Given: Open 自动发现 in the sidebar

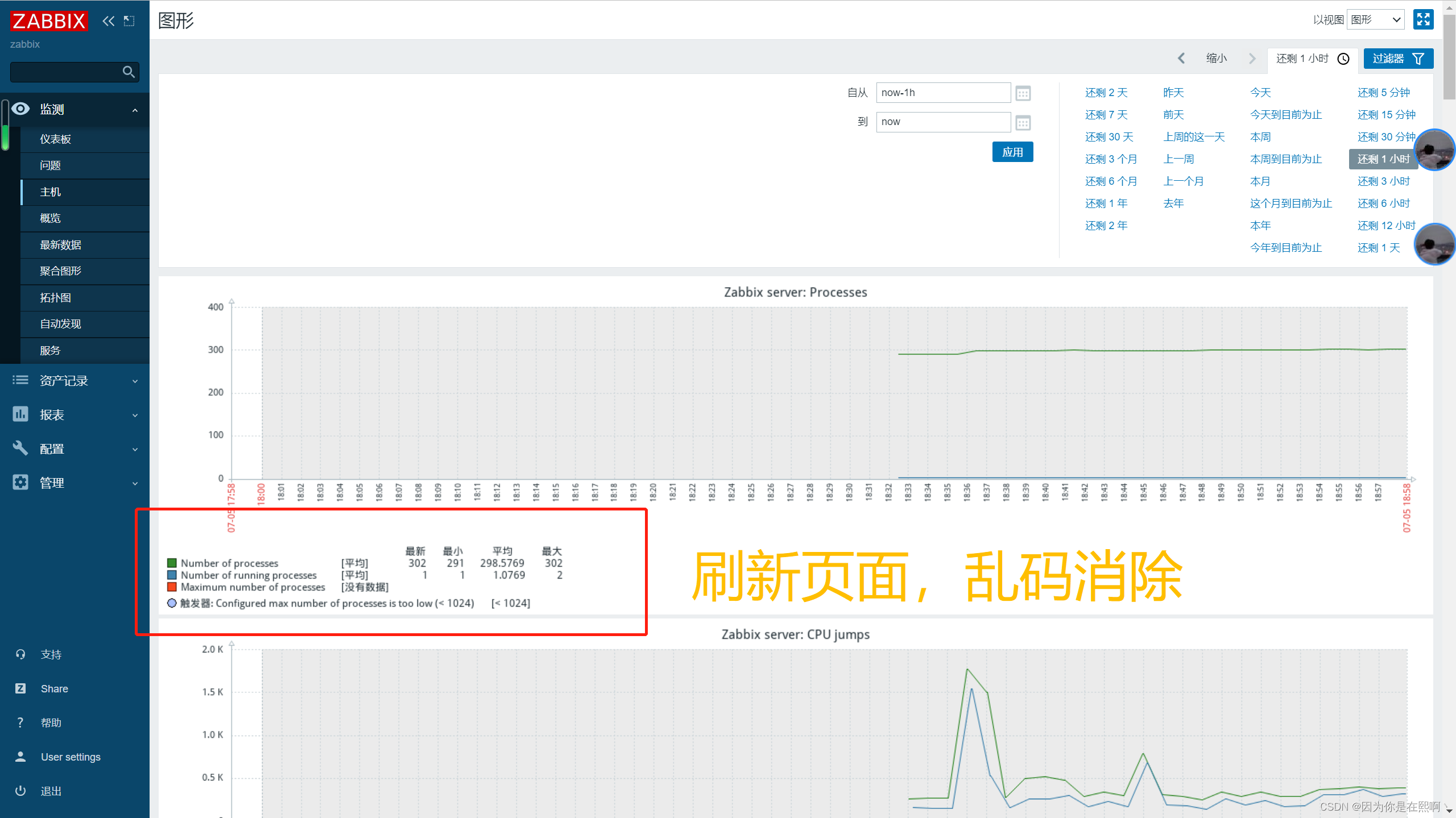Looking at the screenshot, I should click(x=85, y=324).
